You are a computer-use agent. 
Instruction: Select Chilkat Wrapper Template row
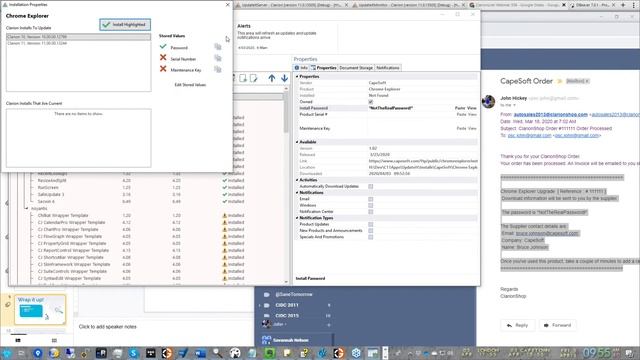pyautogui.click(x=63, y=216)
